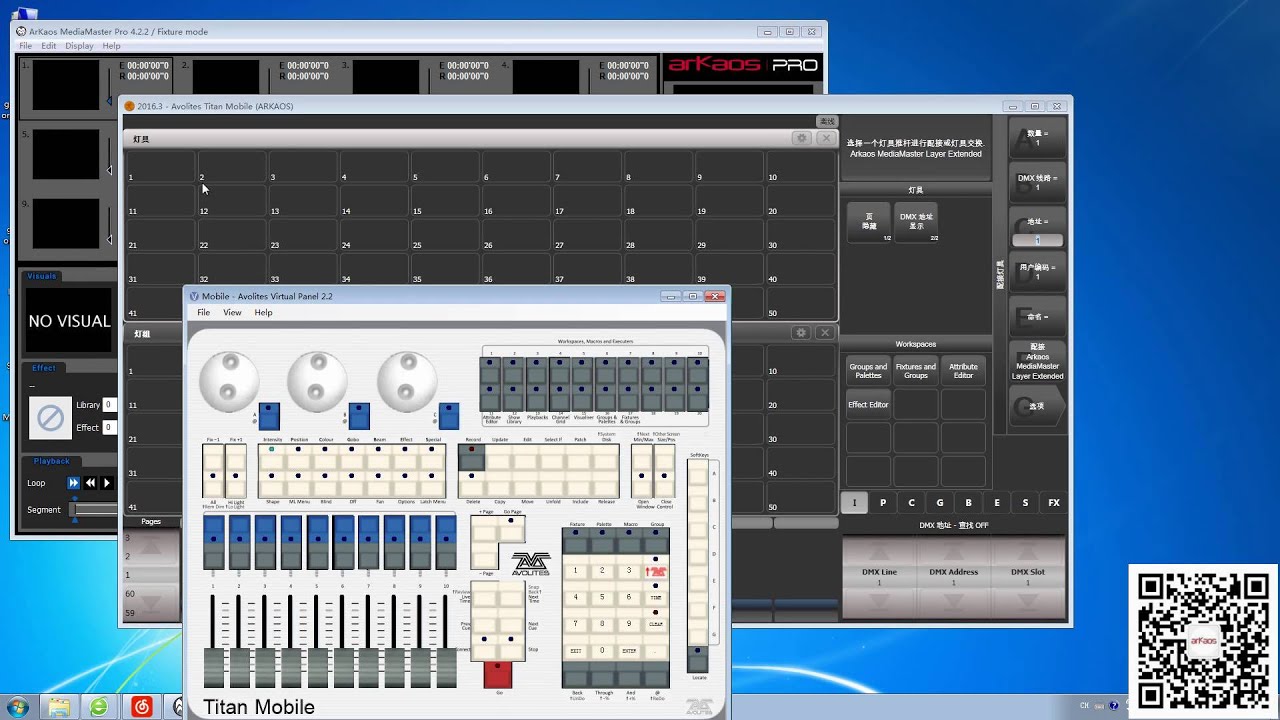Click the Exit key on the keypad
The height and width of the screenshot is (720, 1280).
coord(575,650)
